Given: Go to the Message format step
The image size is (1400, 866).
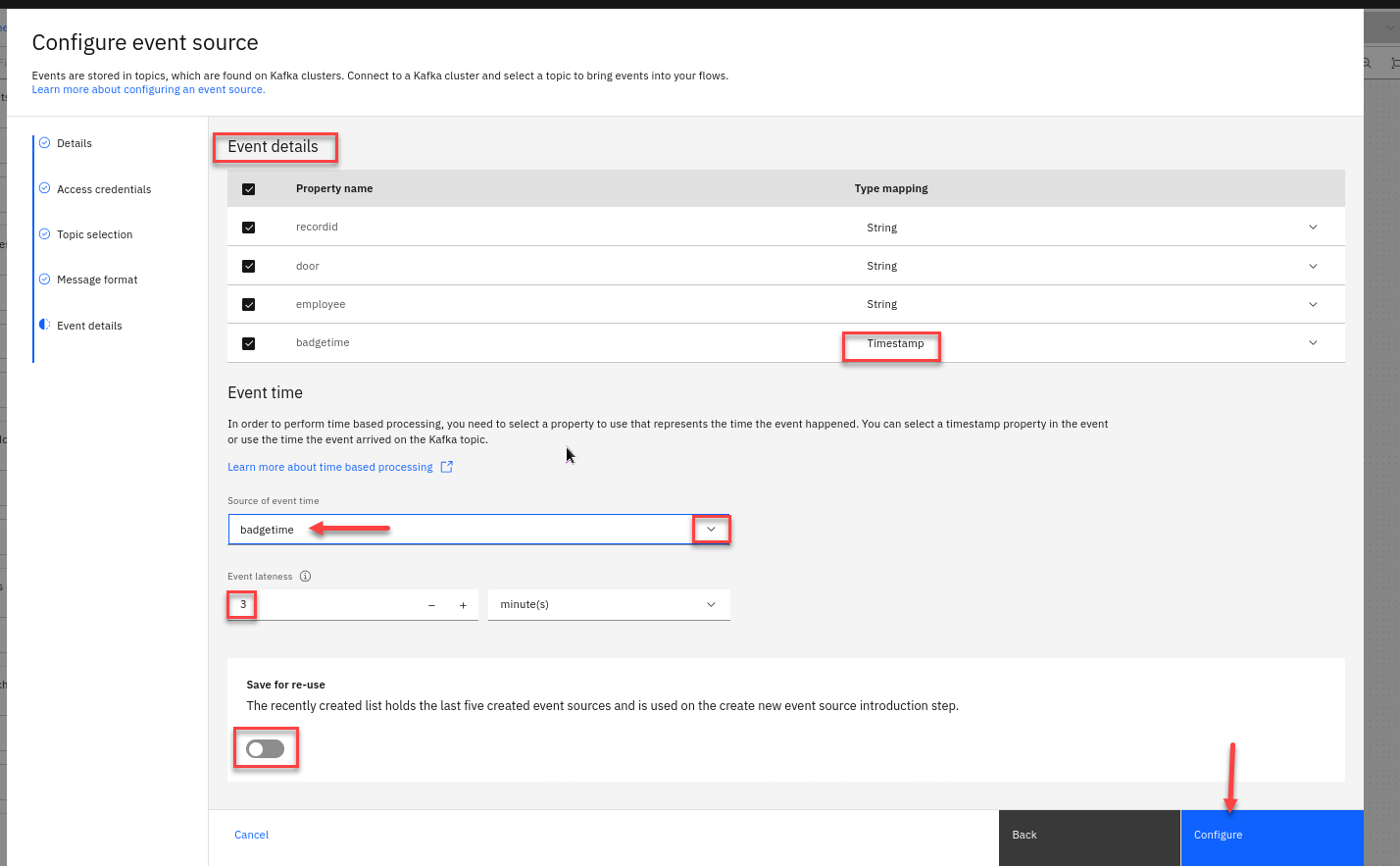Looking at the screenshot, I should tap(97, 280).
